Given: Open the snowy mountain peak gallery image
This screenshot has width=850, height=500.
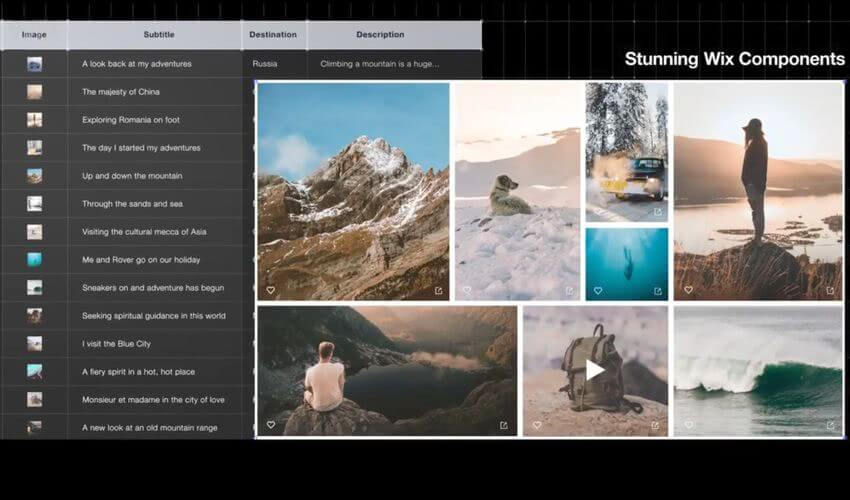Looking at the screenshot, I should 353,191.
